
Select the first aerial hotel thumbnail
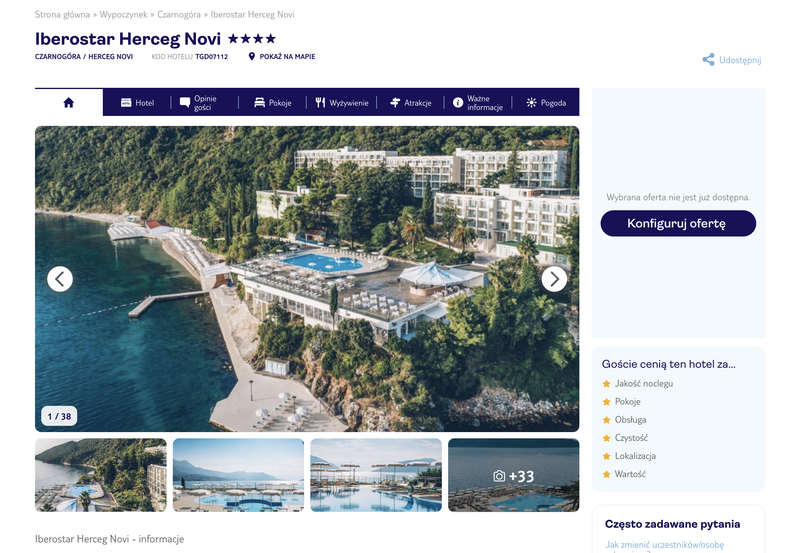click(x=101, y=475)
